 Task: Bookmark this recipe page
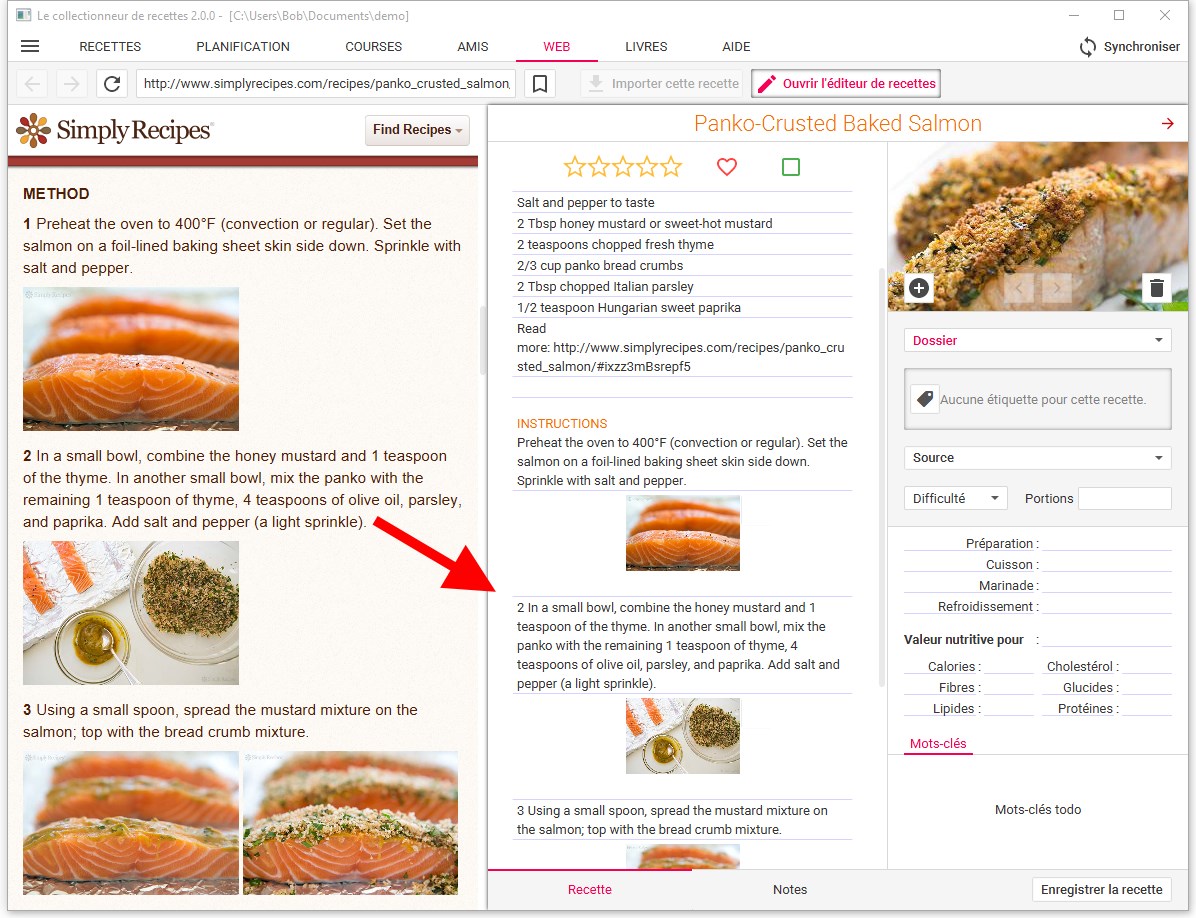(x=539, y=84)
